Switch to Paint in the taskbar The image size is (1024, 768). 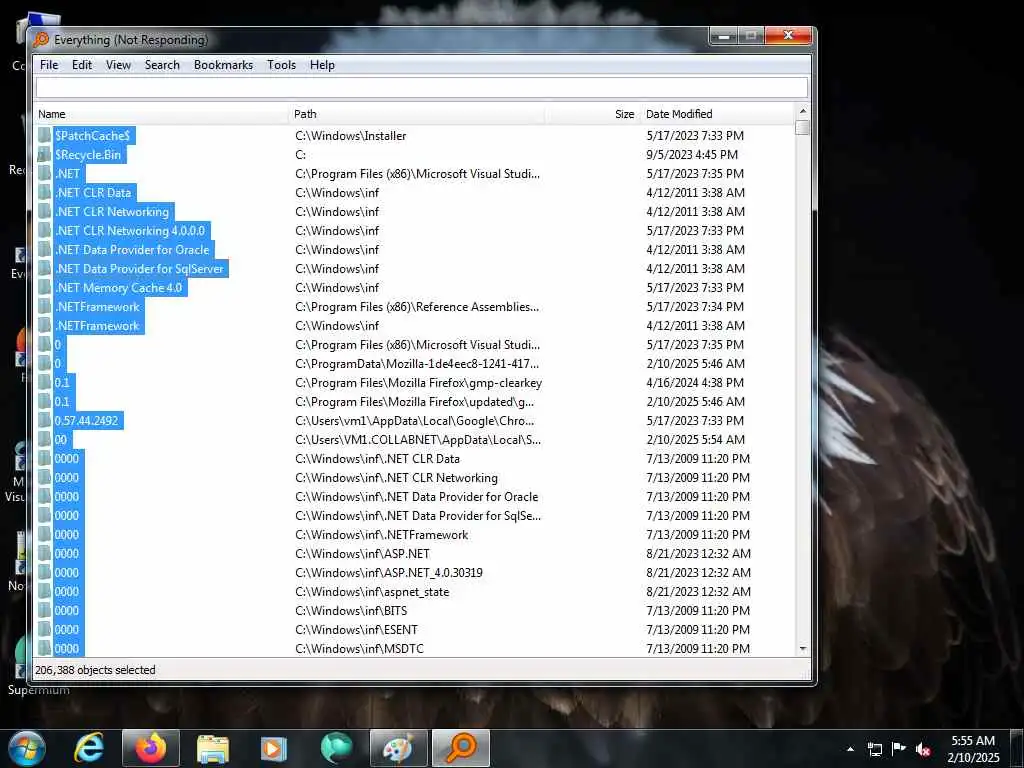(x=398, y=748)
